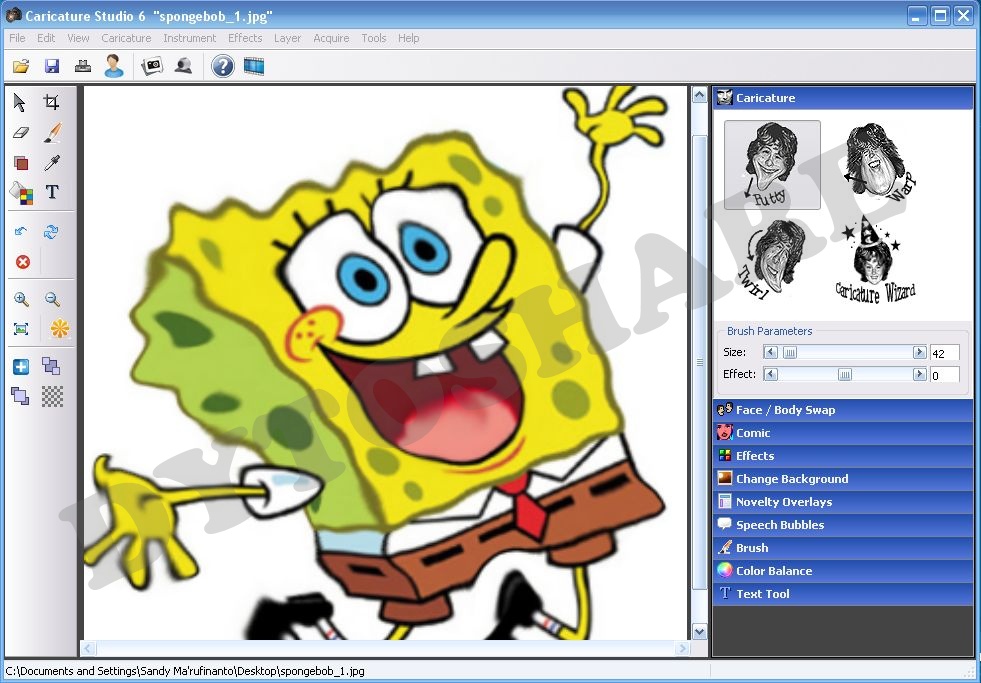
Task: Expand the Brush panel
Action: click(x=843, y=548)
